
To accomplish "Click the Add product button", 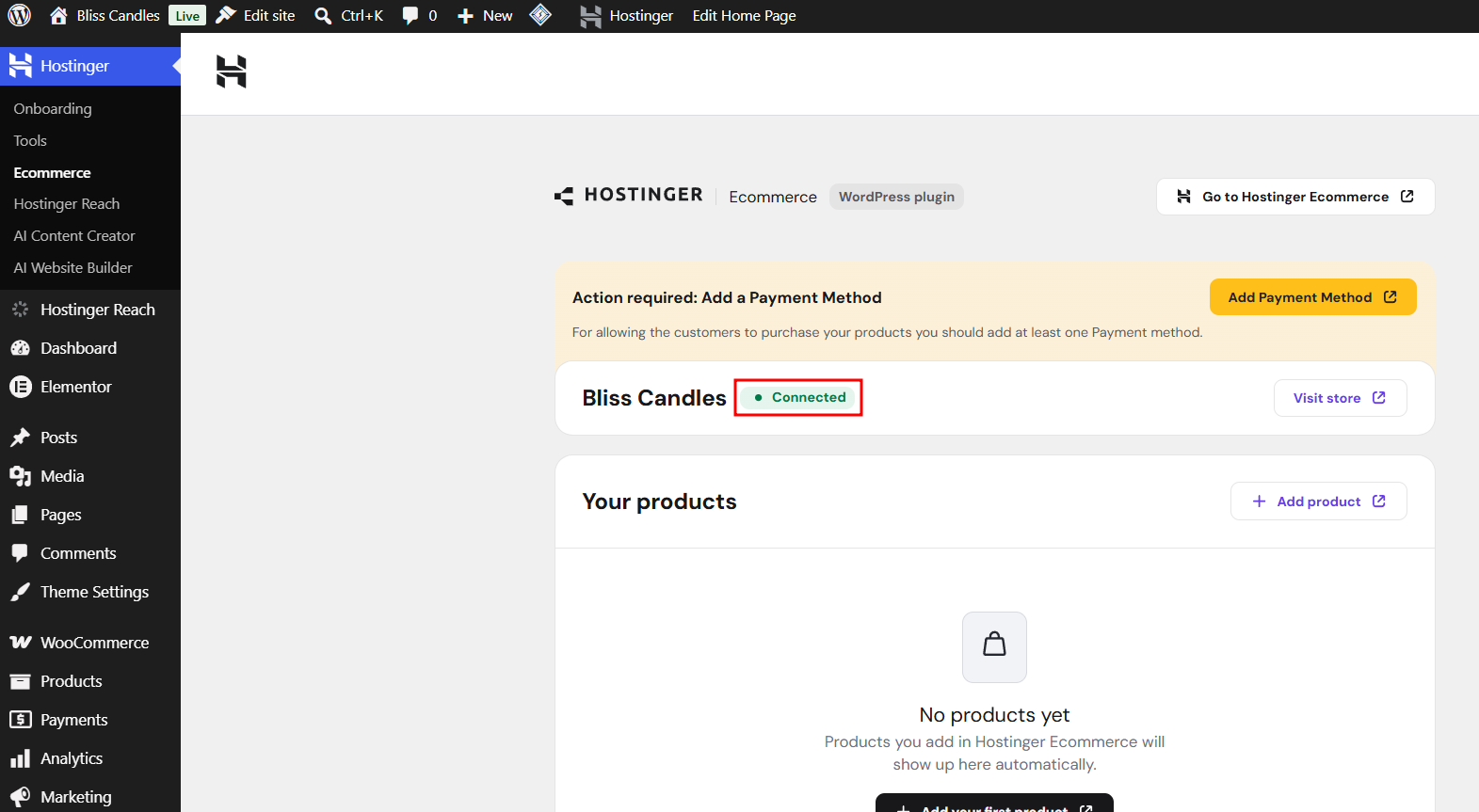I will [x=1319, y=502].
